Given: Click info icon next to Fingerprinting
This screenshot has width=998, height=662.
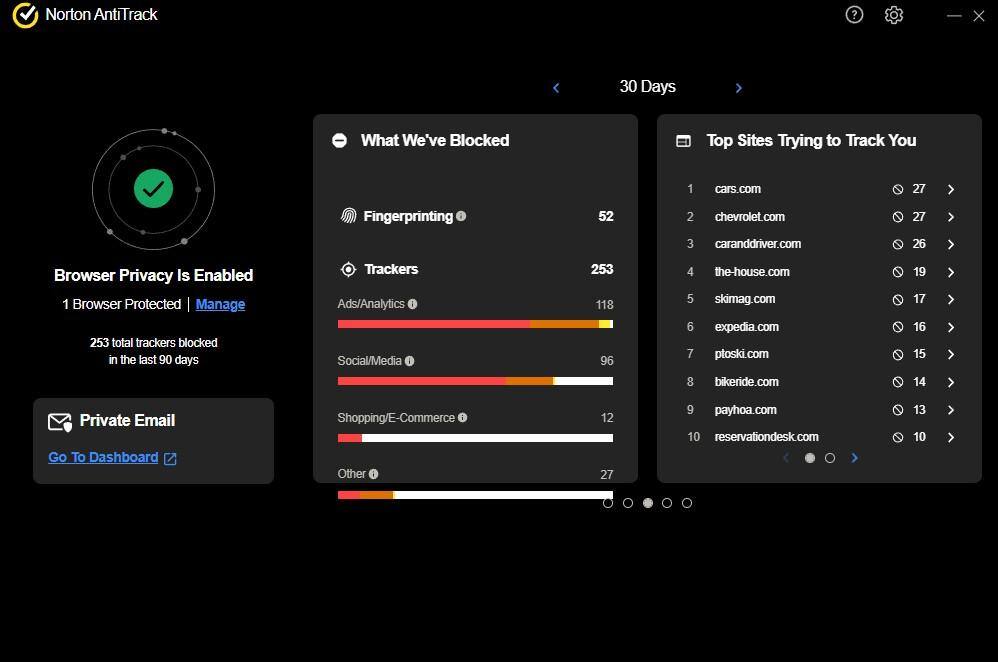Looking at the screenshot, I should [461, 216].
